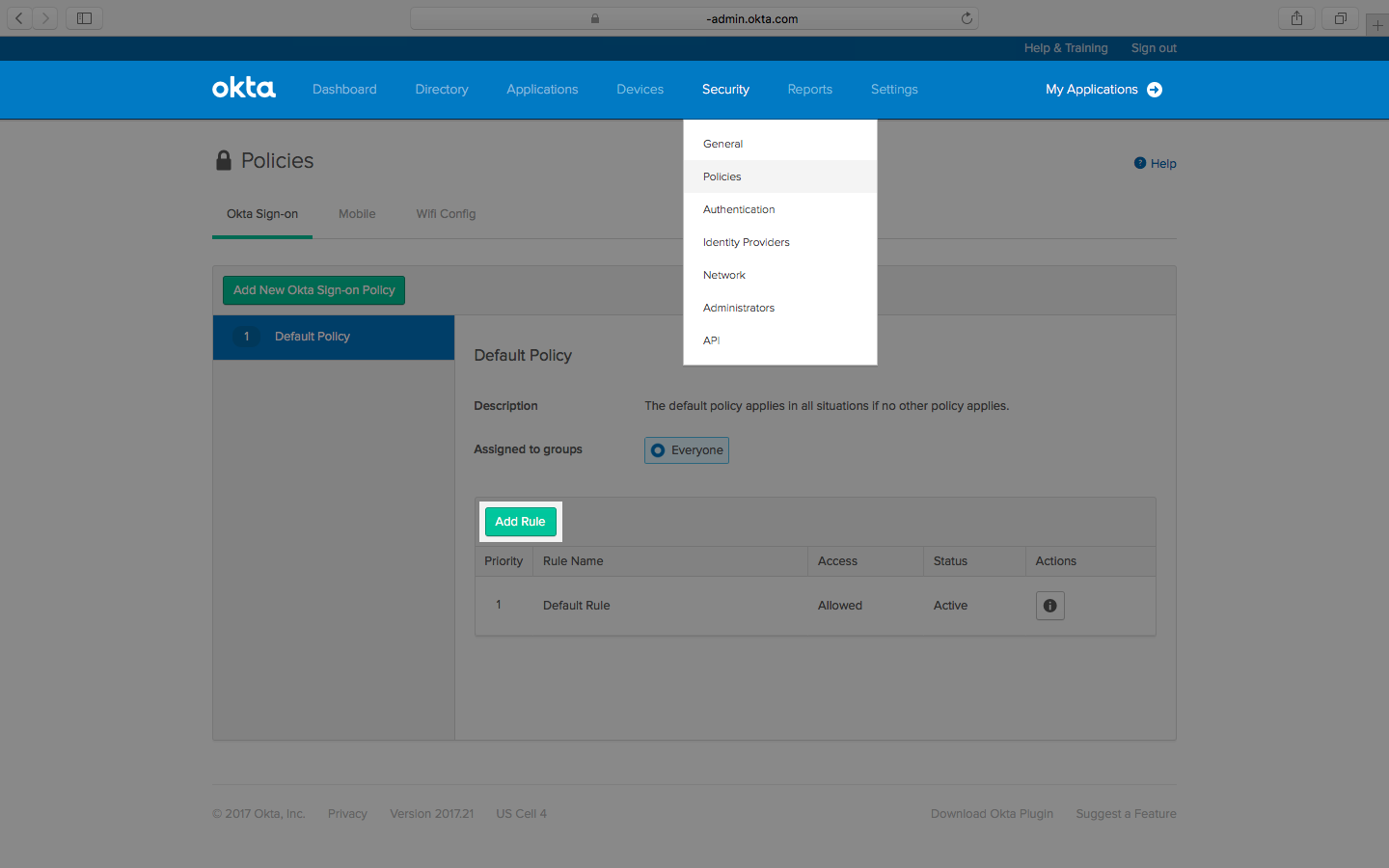This screenshot has width=1389, height=868.
Task: Open a new browser tab with plus button
Action: point(1377,25)
